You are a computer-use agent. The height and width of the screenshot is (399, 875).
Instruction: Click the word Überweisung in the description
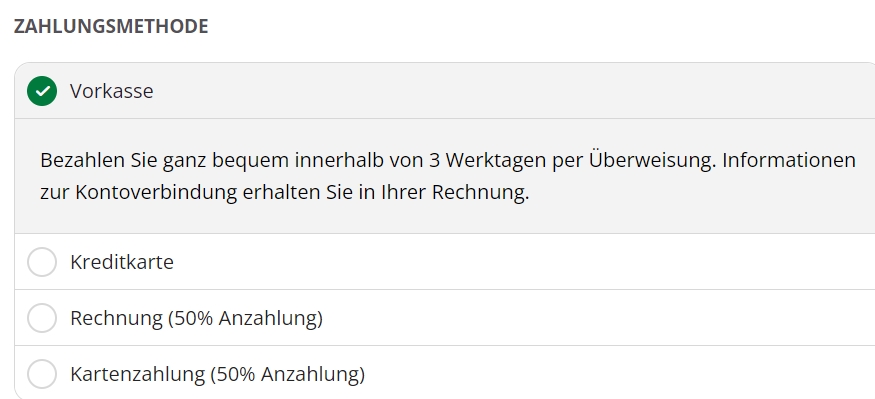(652, 160)
